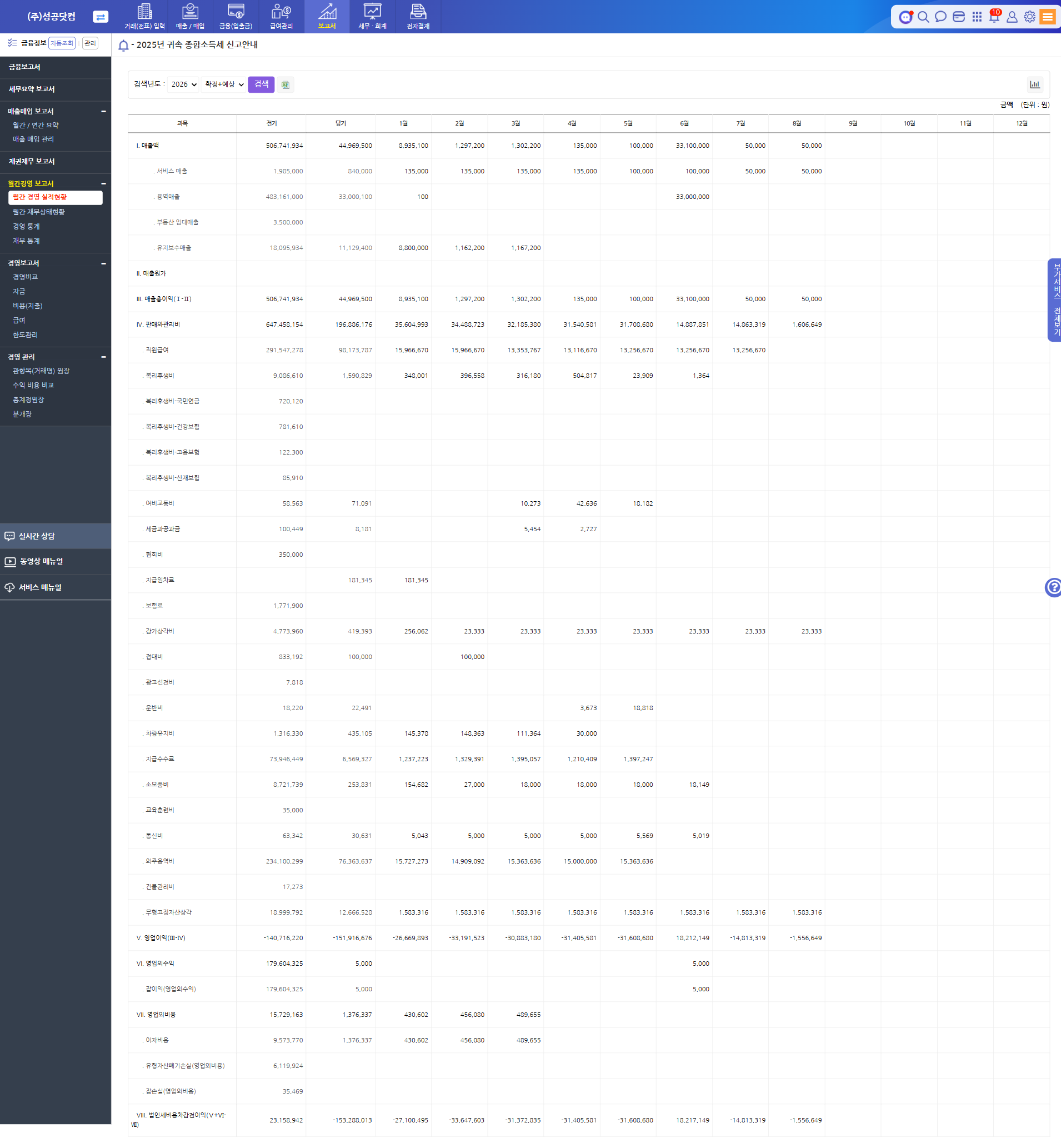
Task: Open 보고서 menu
Action: [327, 17]
